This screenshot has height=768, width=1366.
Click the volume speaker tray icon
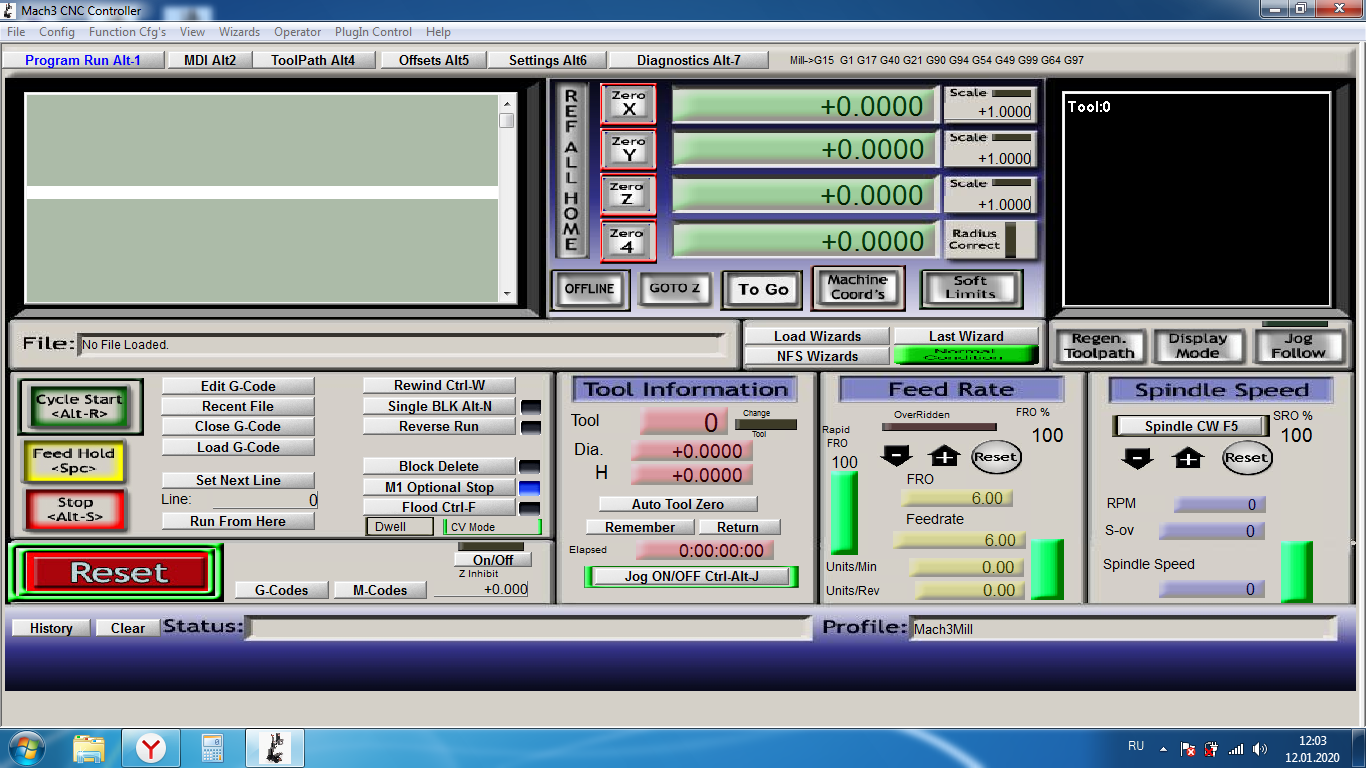pos(1260,749)
